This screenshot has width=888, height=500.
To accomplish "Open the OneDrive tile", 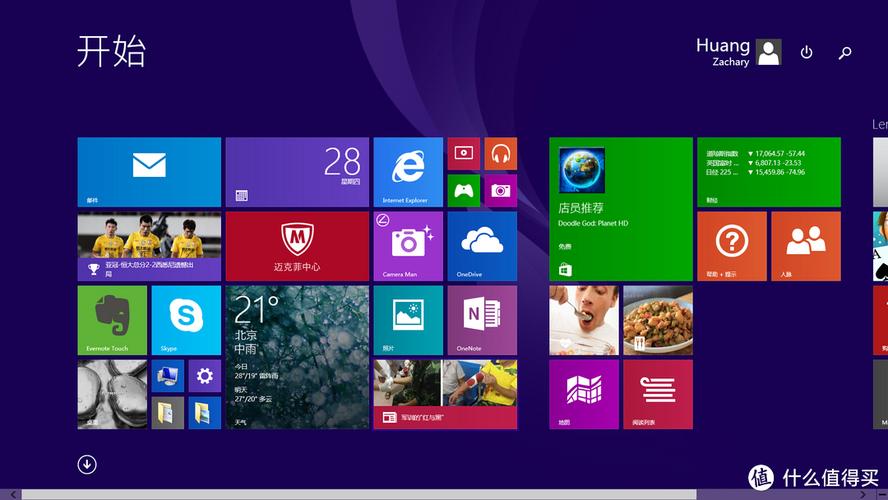I will point(483,246).
